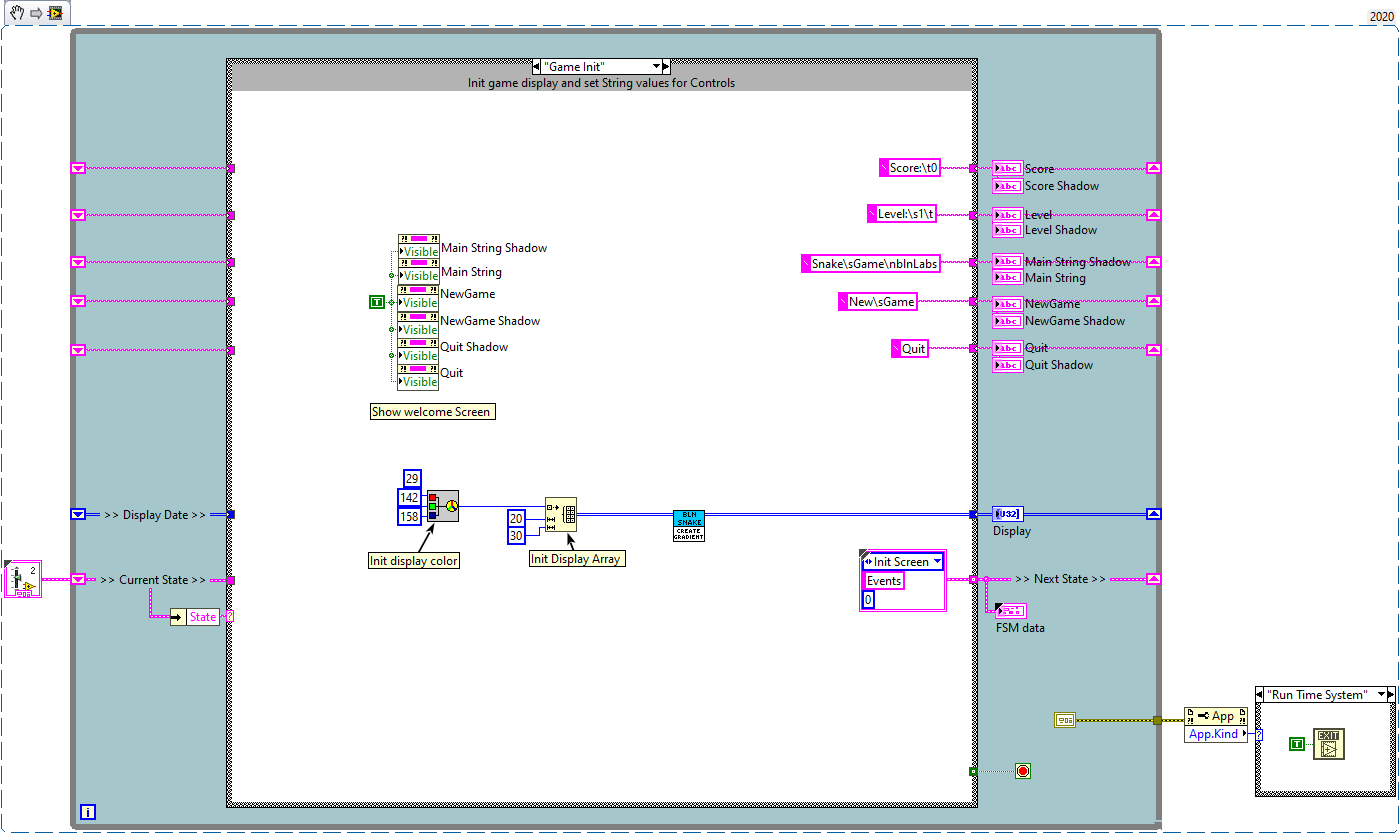Select the "New\sGame" string constant

pyautogui.click(x=877, y=301)
